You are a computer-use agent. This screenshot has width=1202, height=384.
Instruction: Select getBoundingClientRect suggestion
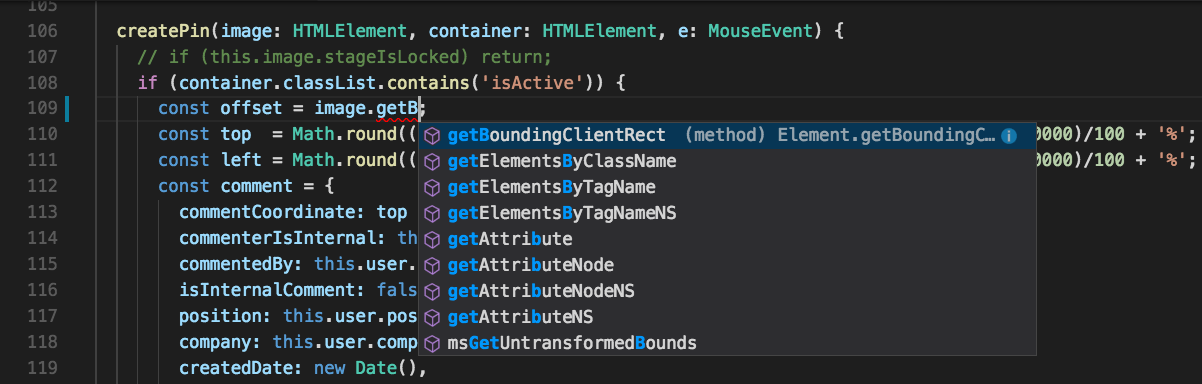coord(727,135)
